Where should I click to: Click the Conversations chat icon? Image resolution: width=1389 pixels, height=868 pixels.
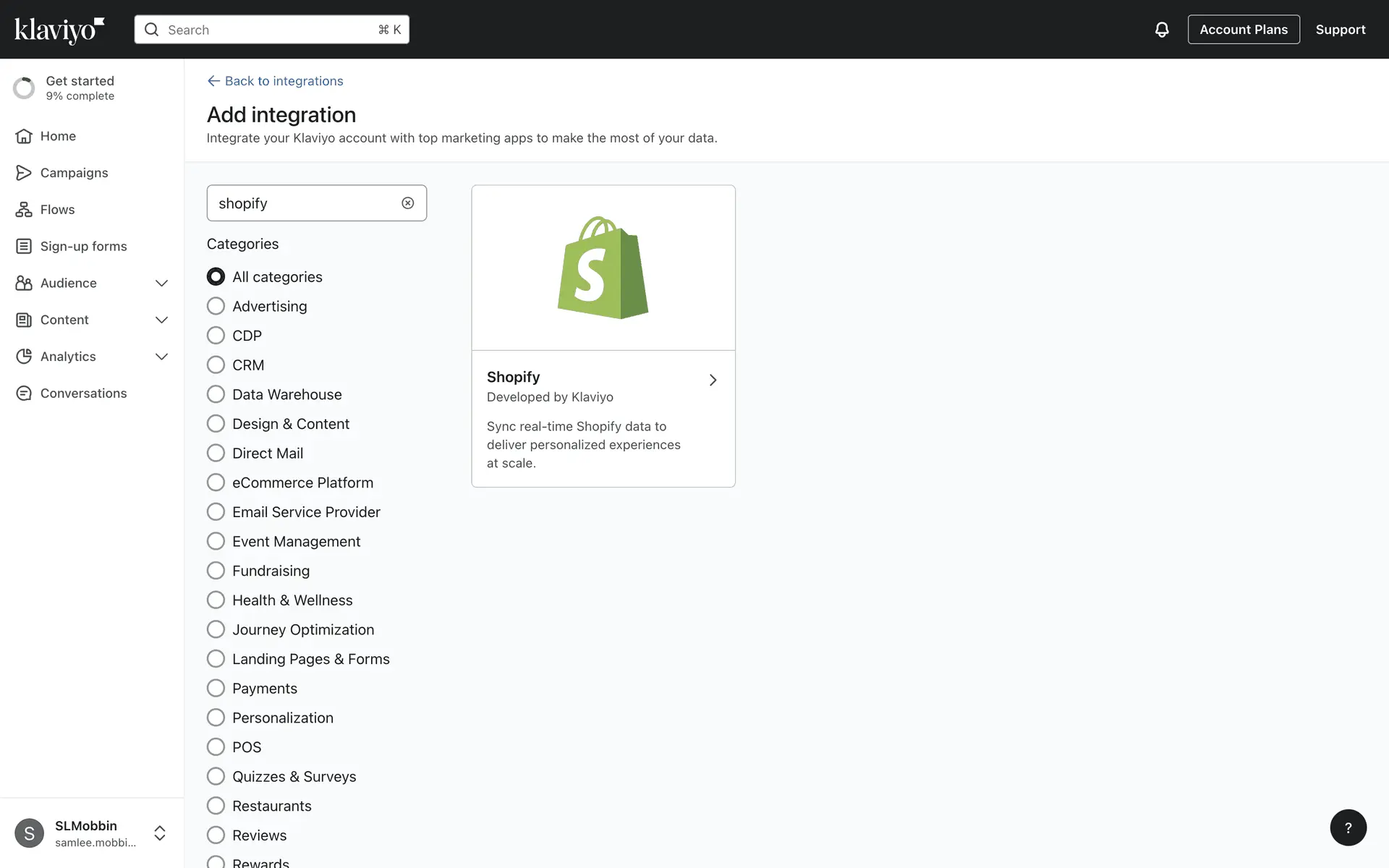tap(24, 393)
